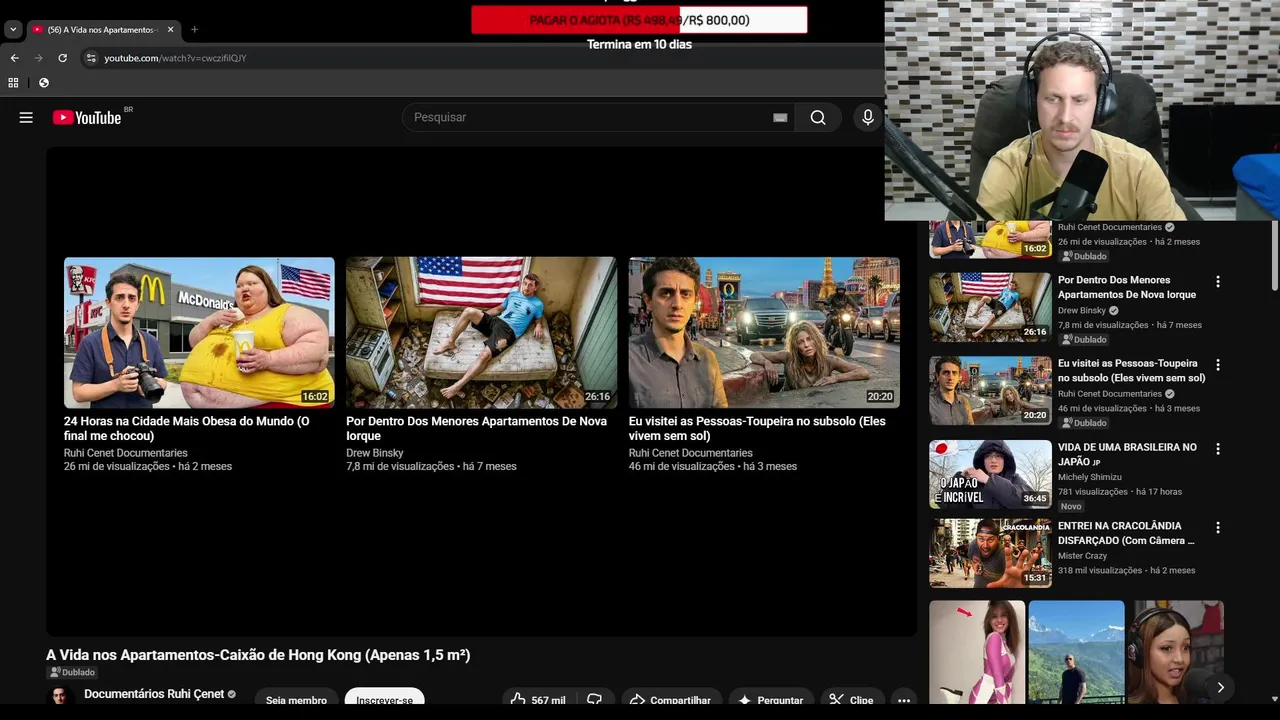The height and width of the screenshot is (720, 1280).
Task: Open 24 Horas na Cidade Mais Obesa thumbnail
Action: [x=199, y=332]
